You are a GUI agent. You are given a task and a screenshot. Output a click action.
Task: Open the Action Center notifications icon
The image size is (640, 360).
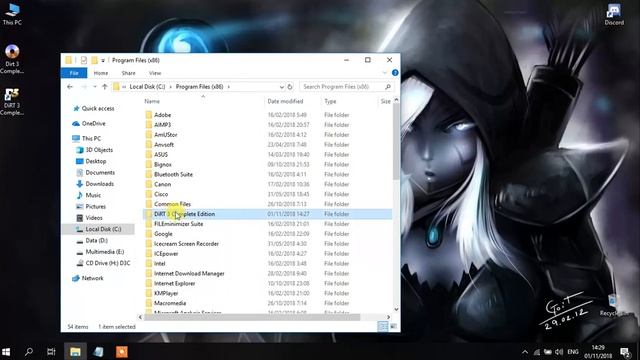(625, 352)
